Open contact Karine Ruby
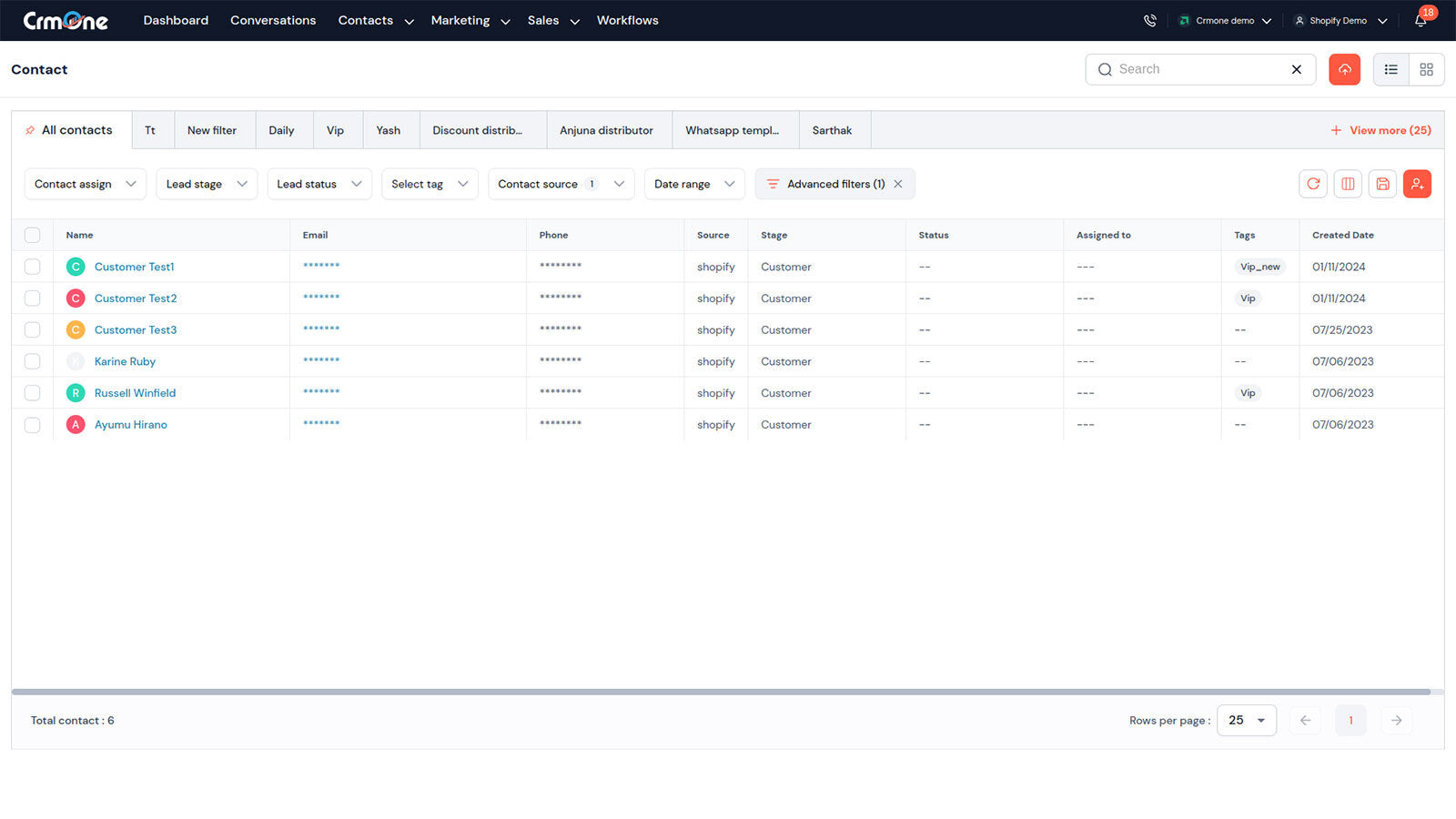This screenshot has width=1456, height=819. (125, 361)
